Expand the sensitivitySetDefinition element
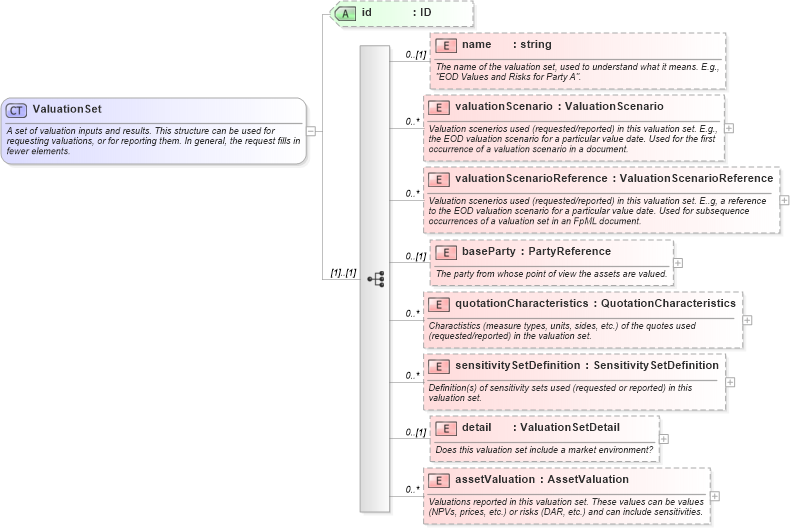 [x=730, y=382]
